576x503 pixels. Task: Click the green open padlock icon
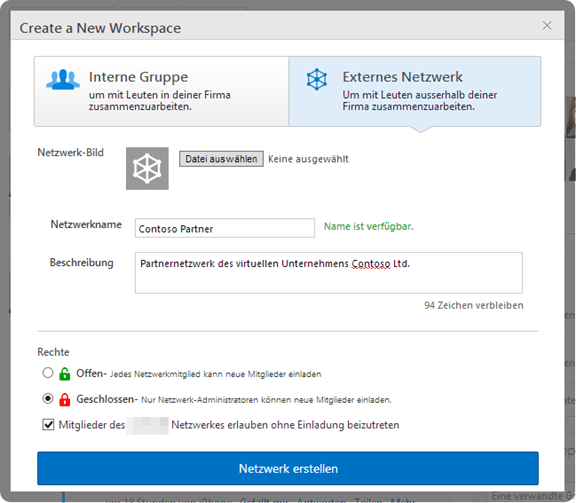click(x=65, y=374)
